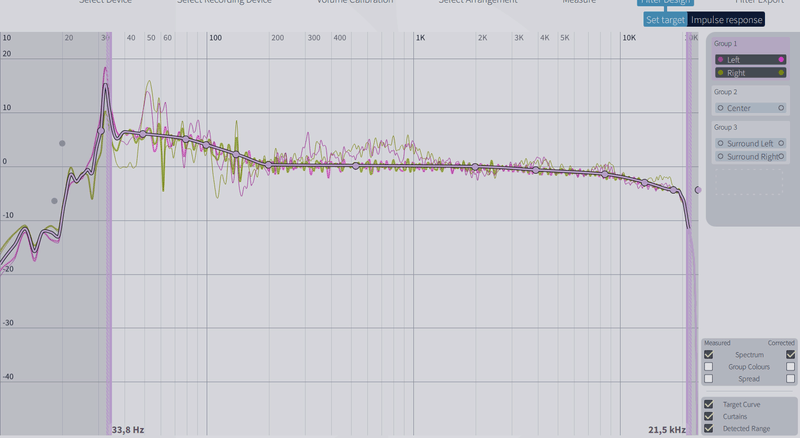
Task: Enable the Corrected Spread checkbox
Action: 790,379
